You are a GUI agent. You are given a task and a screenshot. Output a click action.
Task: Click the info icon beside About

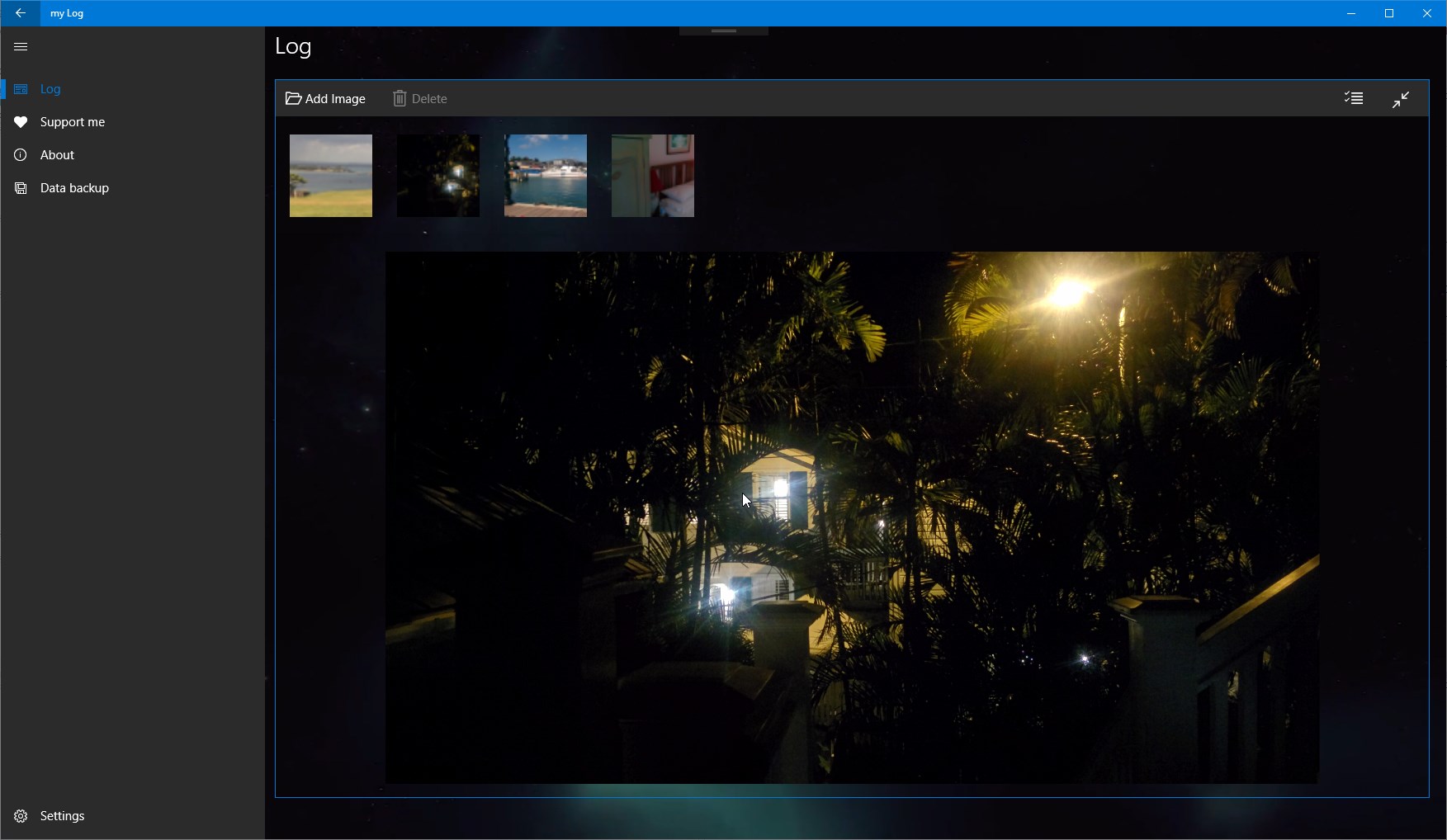[21, 155]
